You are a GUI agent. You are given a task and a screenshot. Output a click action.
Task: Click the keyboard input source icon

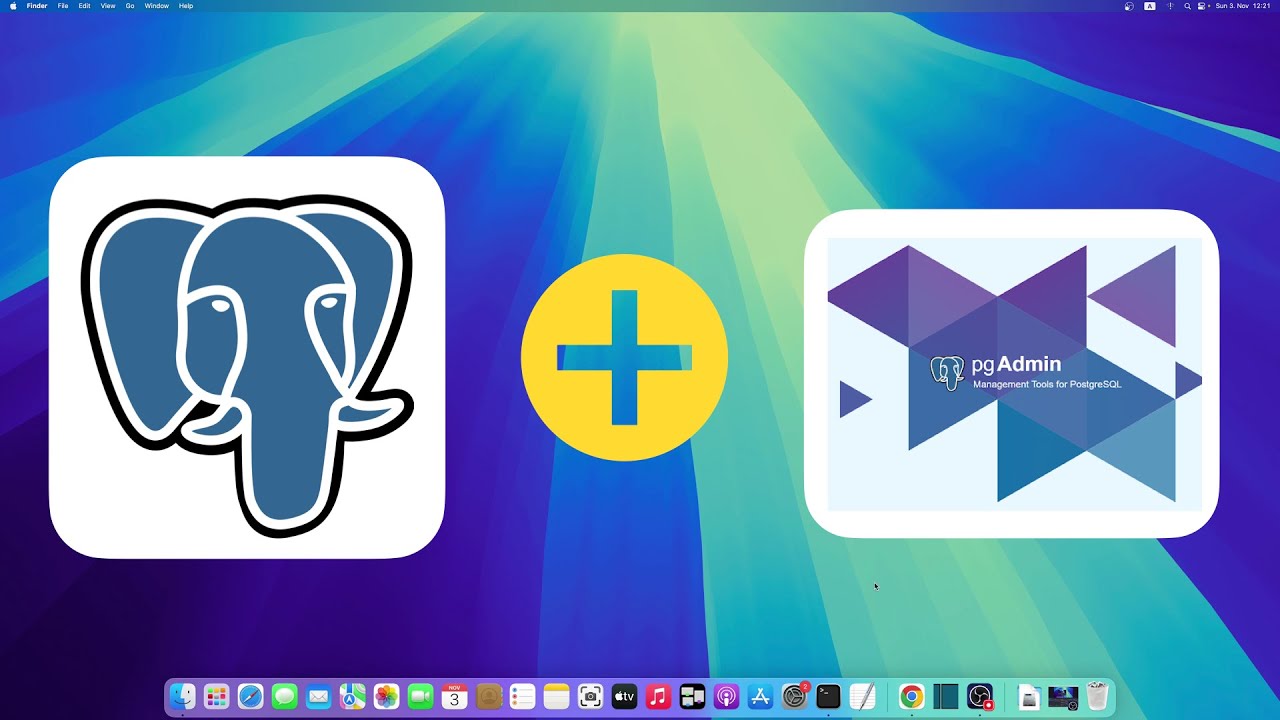tap(1149, 6)
